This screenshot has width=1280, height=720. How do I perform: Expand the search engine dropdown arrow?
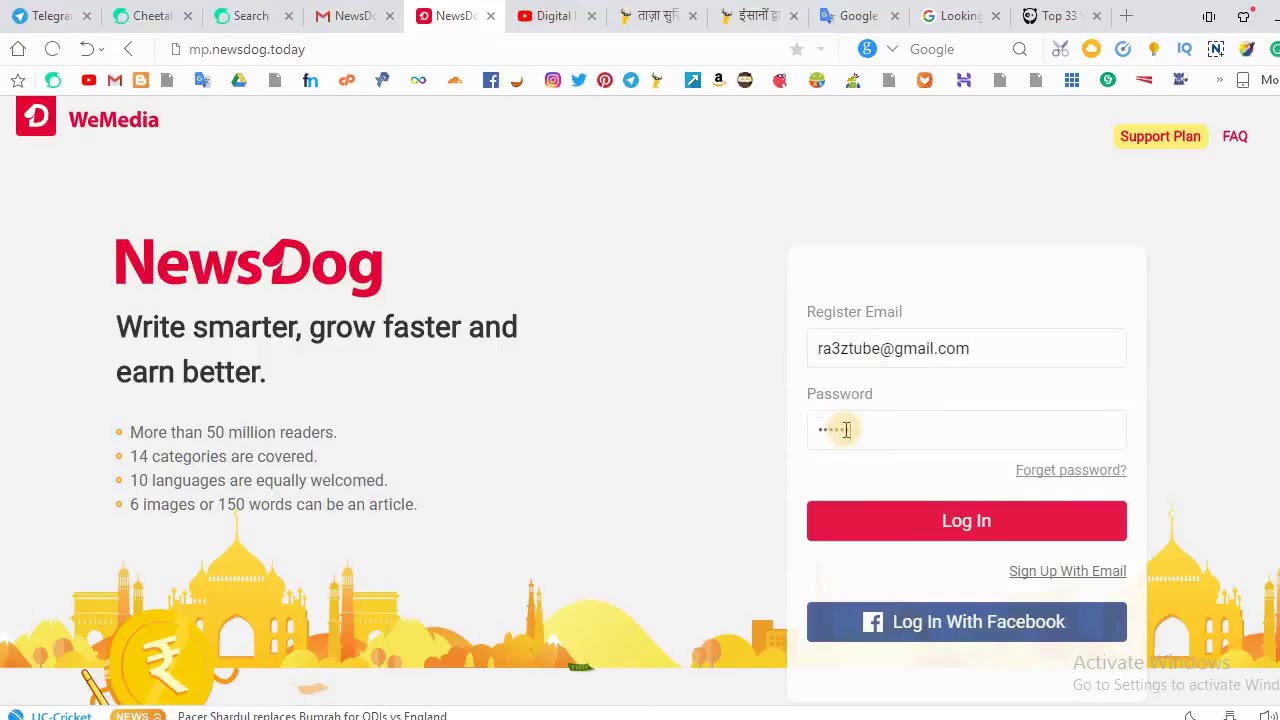[892, 49]
